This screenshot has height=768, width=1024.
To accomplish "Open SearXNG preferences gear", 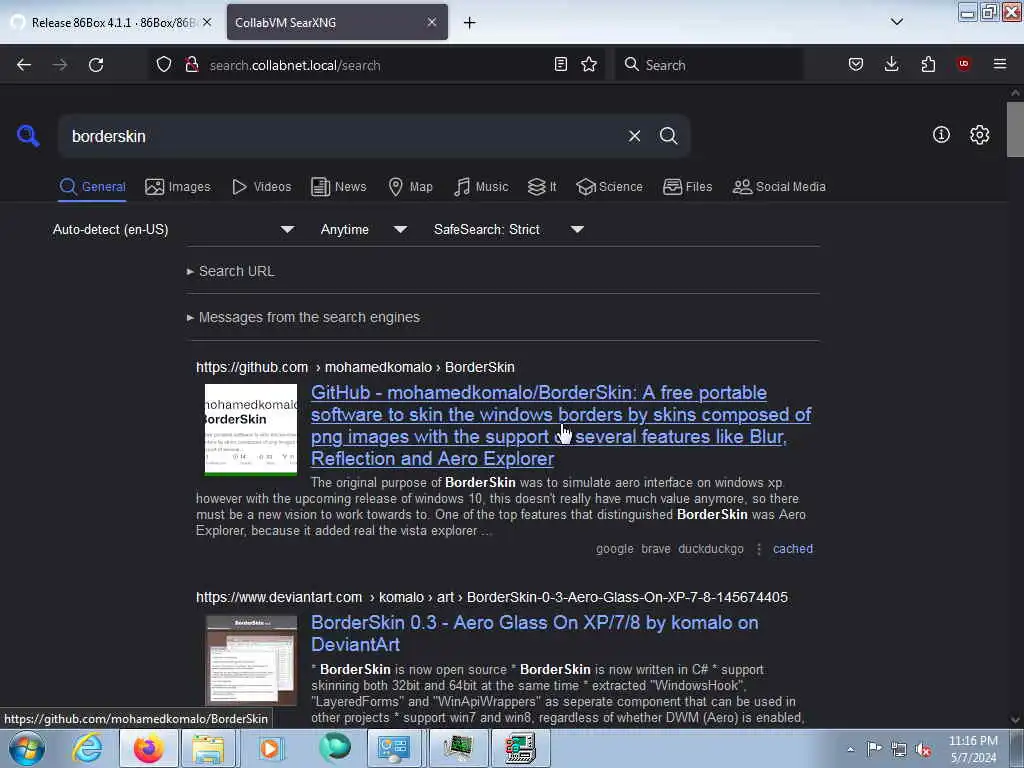I will (980, 135).
